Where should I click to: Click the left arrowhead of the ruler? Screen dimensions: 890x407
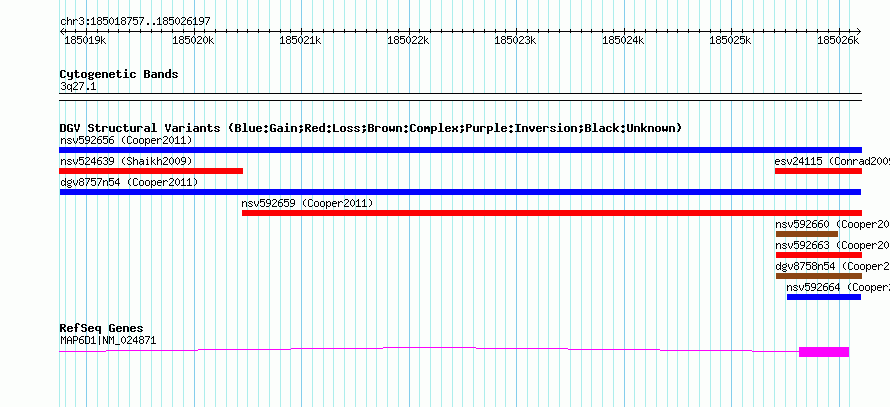62,31
